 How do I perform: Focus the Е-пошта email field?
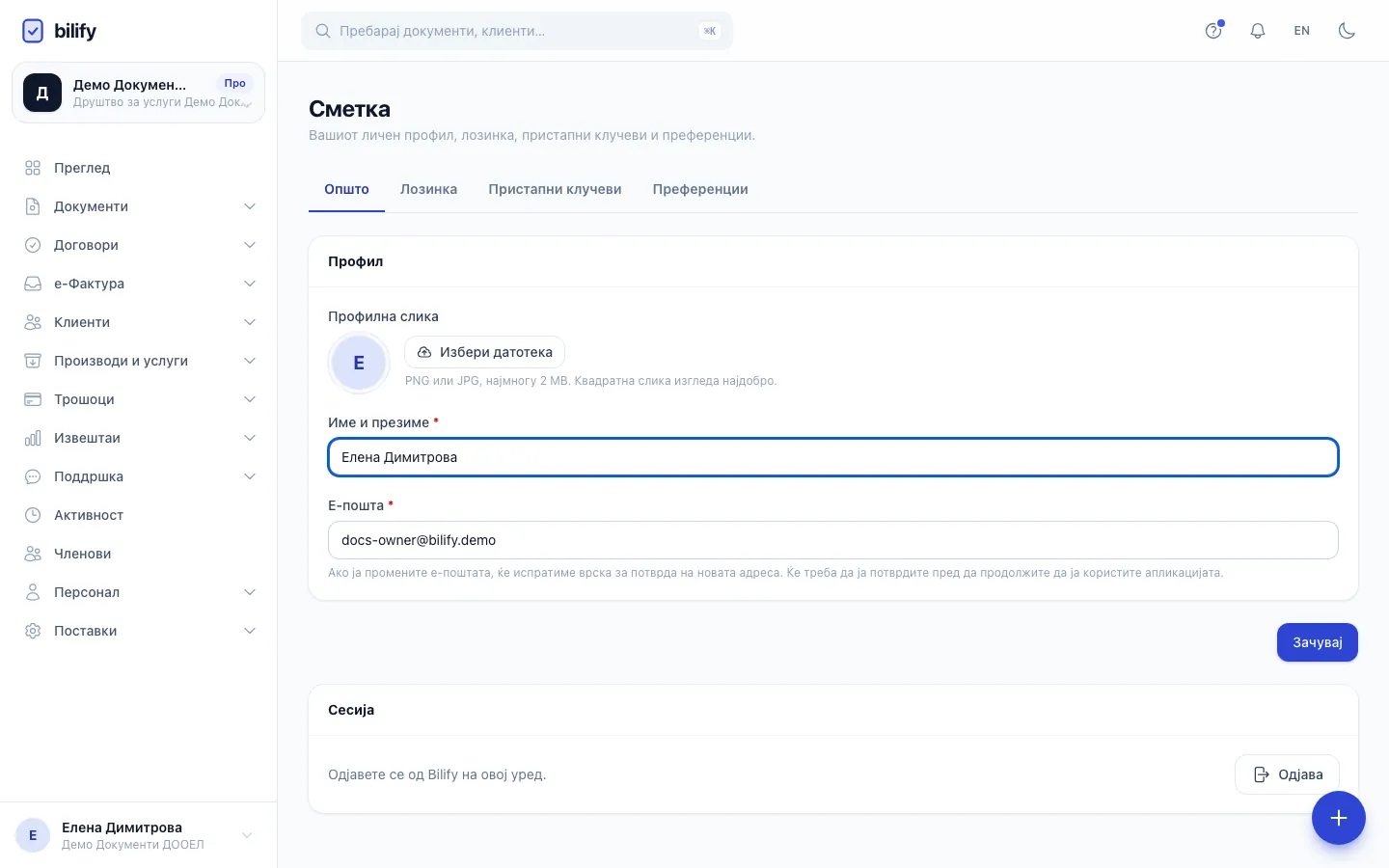(833, 540)
